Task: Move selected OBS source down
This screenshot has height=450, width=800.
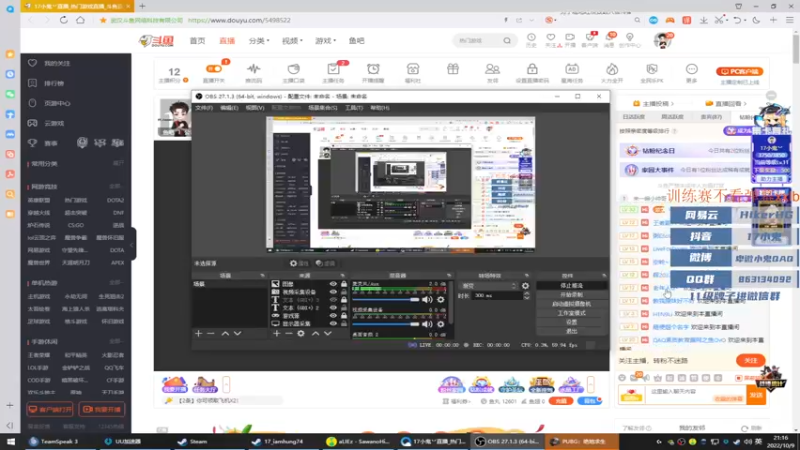Action: tap(328, 333)
